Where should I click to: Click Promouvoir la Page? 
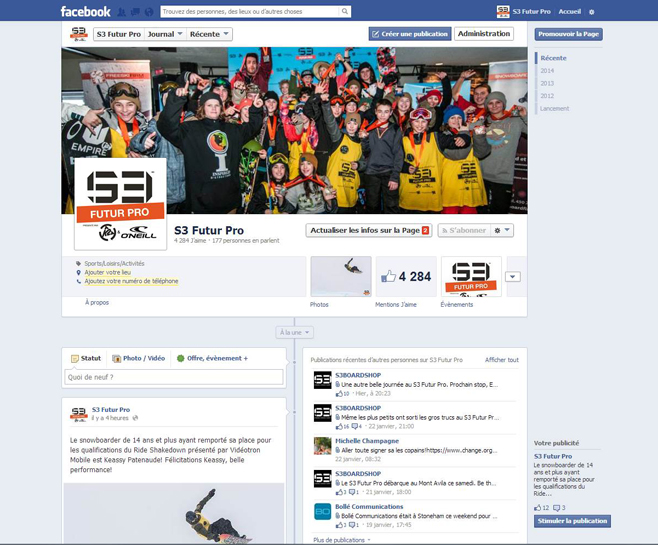[x=569, y=34]
